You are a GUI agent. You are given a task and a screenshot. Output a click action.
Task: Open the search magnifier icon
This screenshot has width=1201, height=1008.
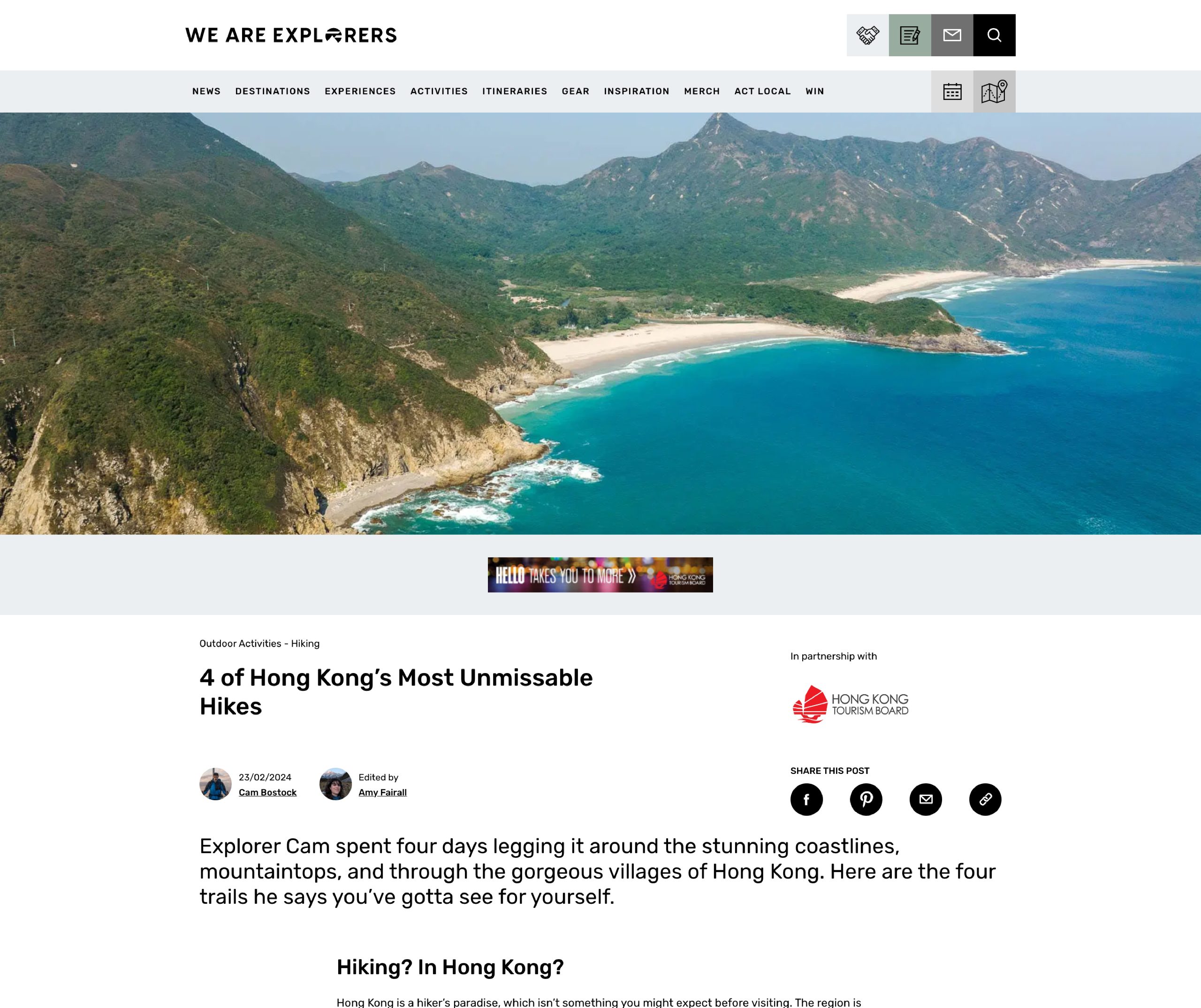[995, 35]
